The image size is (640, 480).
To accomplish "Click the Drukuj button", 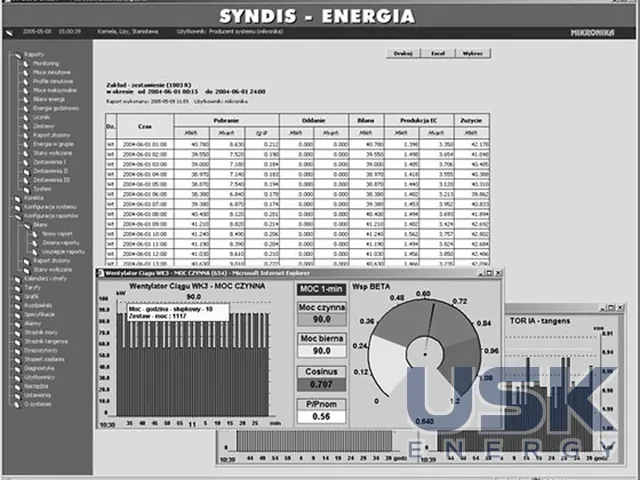I will [x=403, y=53].
